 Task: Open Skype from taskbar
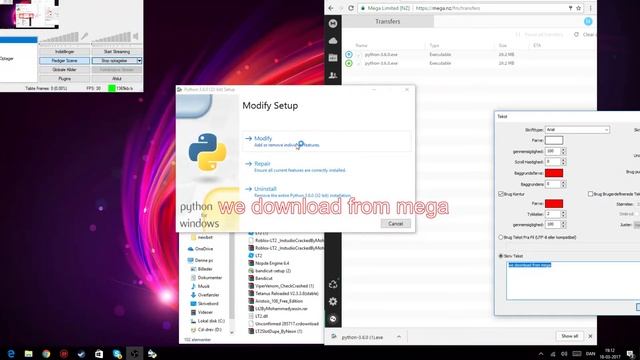(x=117, y=353)
